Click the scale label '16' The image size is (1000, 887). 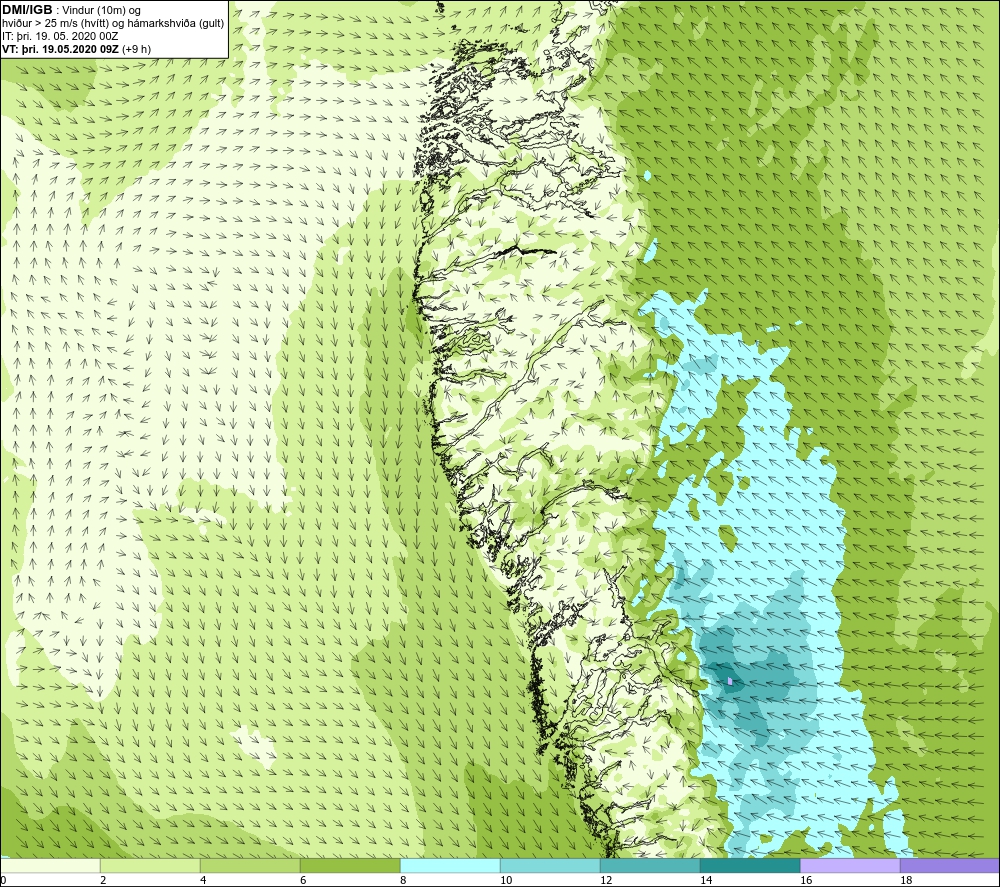coord(806,880)
